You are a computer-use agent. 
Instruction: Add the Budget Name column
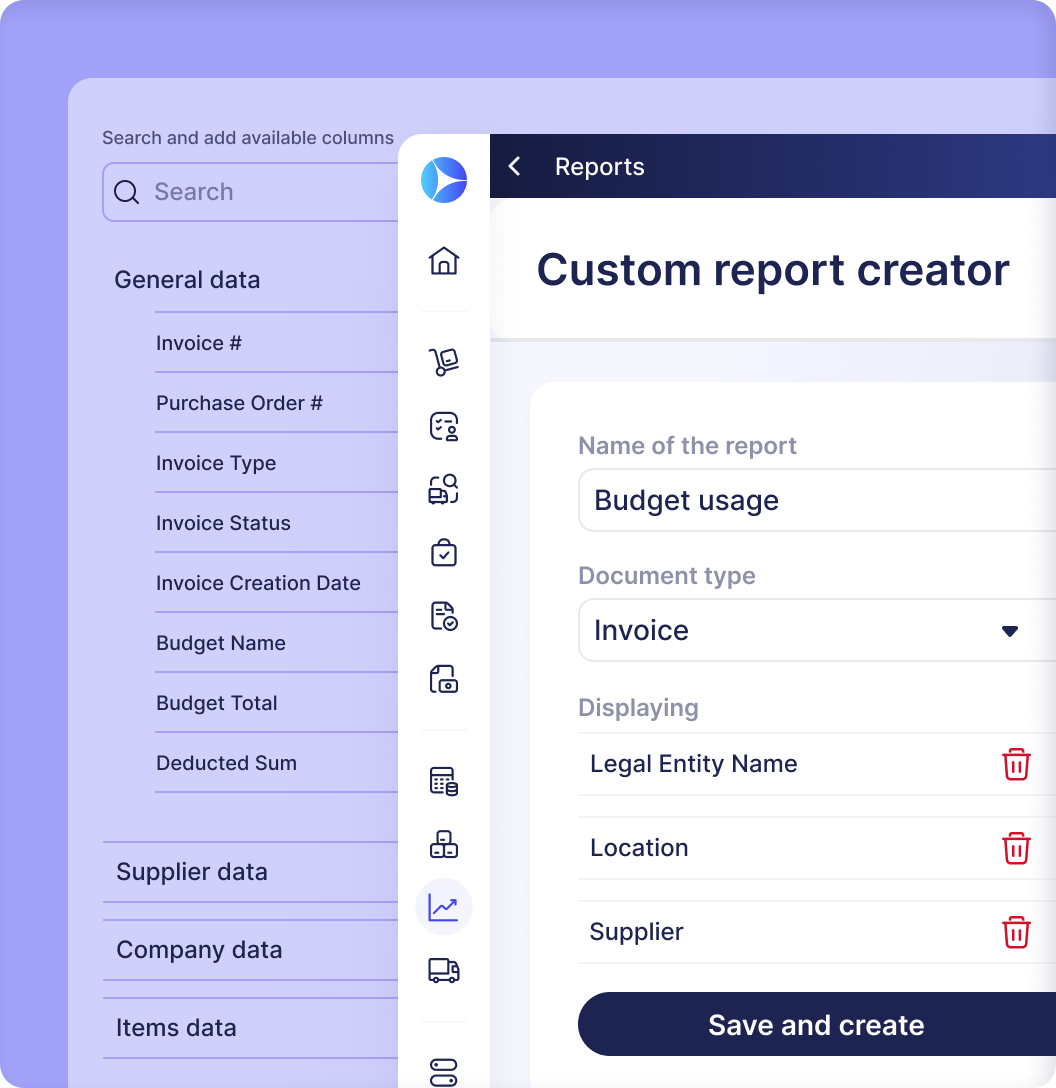pos(221,643)
